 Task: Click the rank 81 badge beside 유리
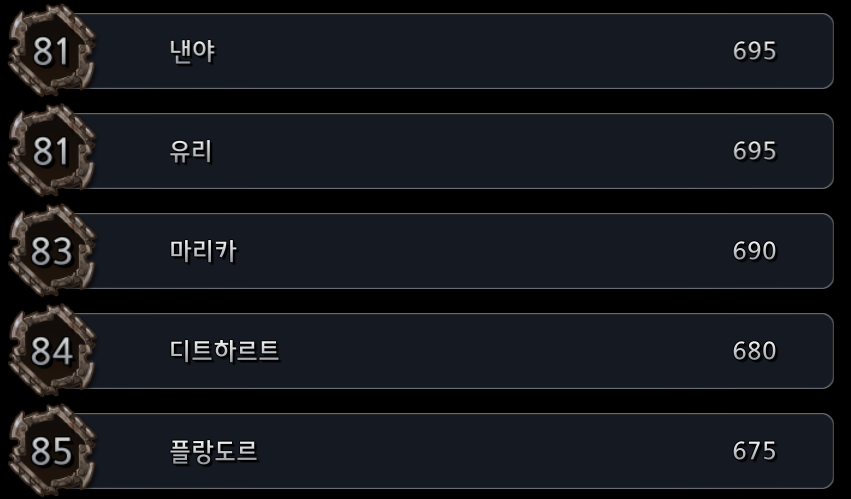(52, 150)
